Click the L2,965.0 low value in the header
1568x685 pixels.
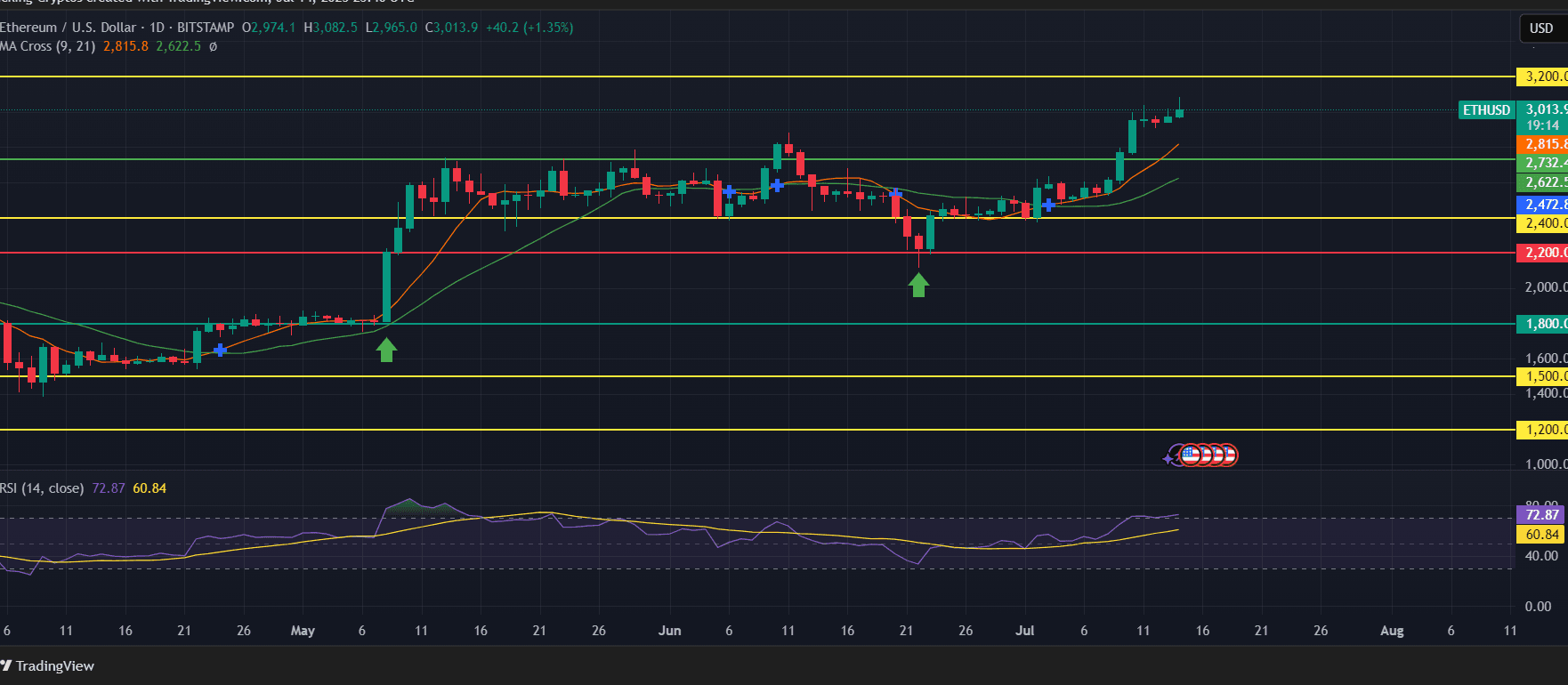click(x=392, y=28)
